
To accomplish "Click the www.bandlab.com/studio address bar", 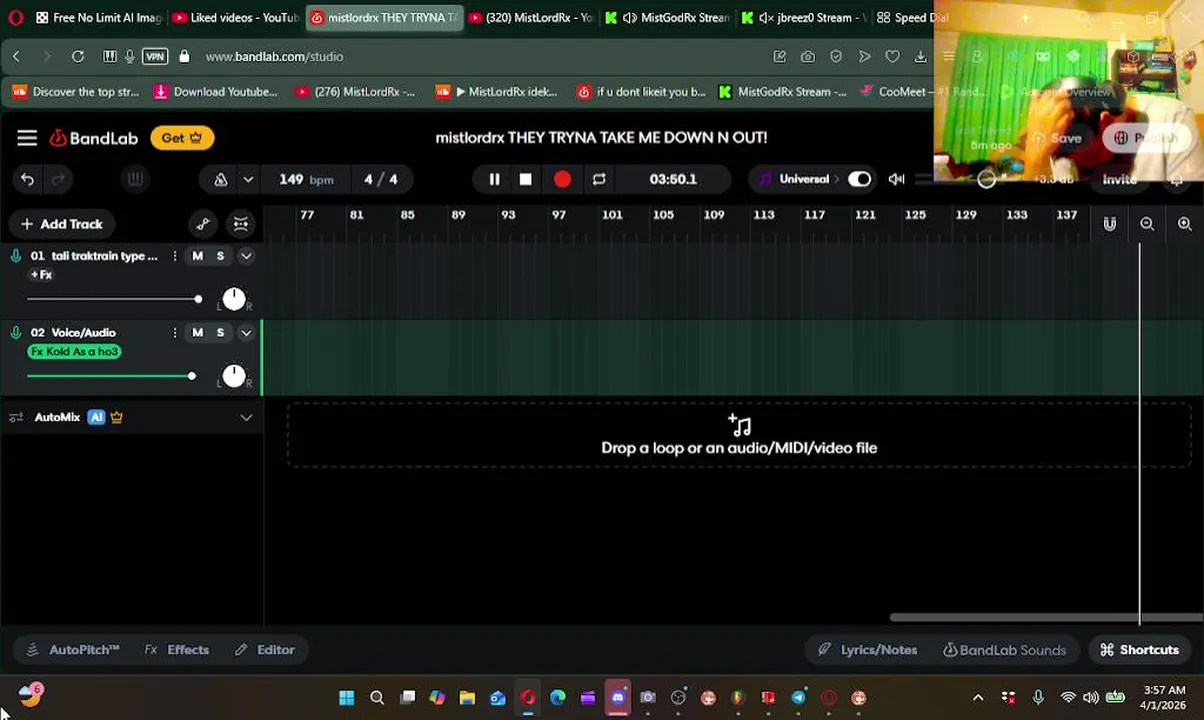I will pyautogui.click(x=274, y=57).
